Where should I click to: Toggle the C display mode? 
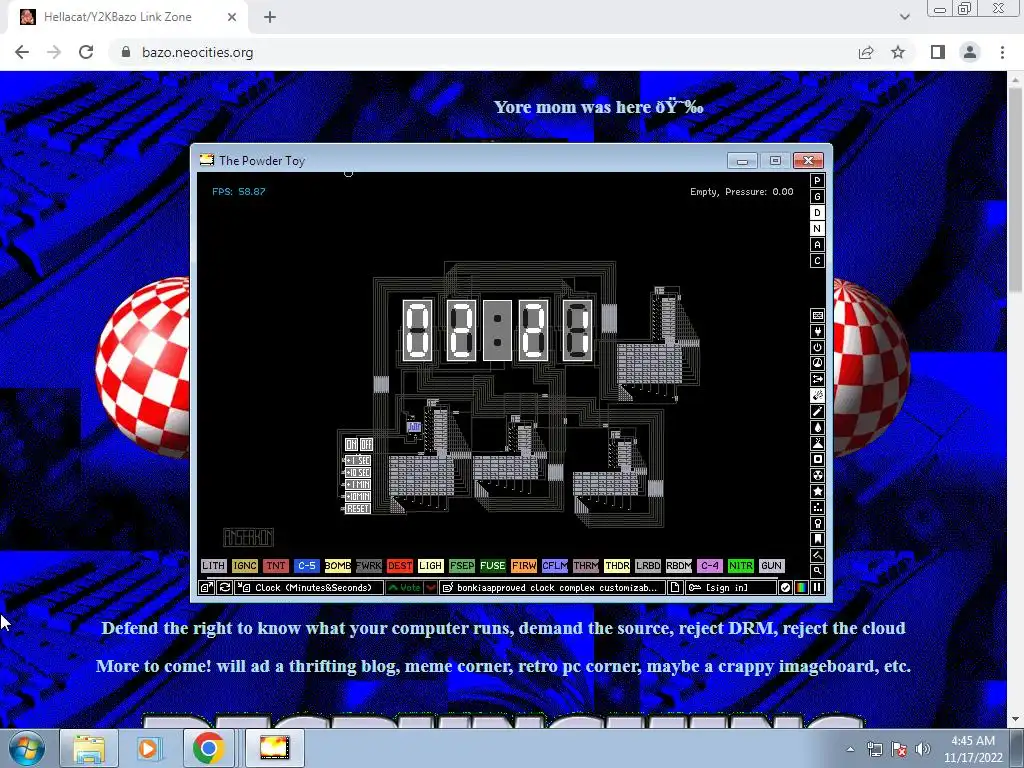817,261
